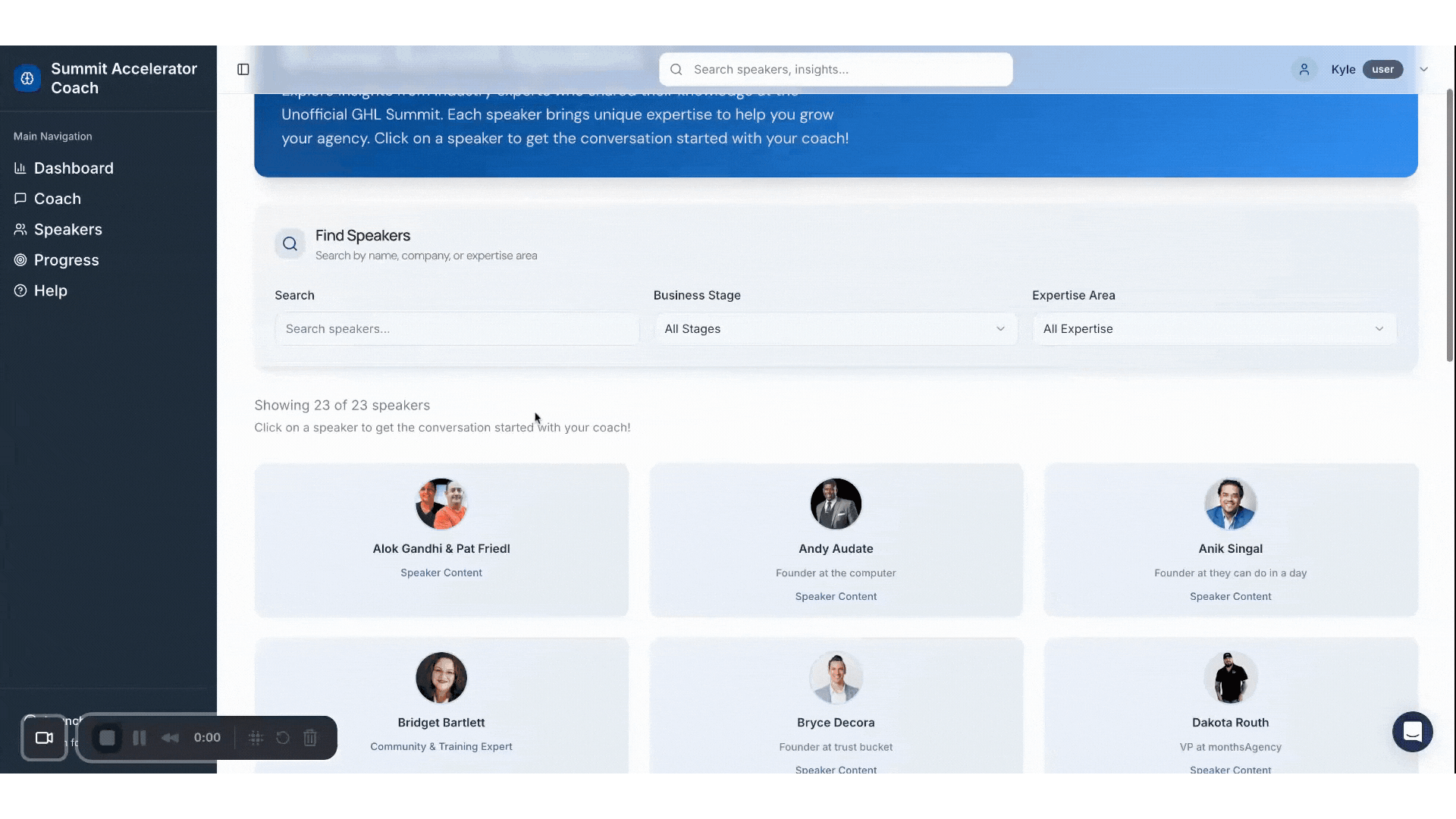Click the restart recording icon
The image size is (1456, 819).
283,738
